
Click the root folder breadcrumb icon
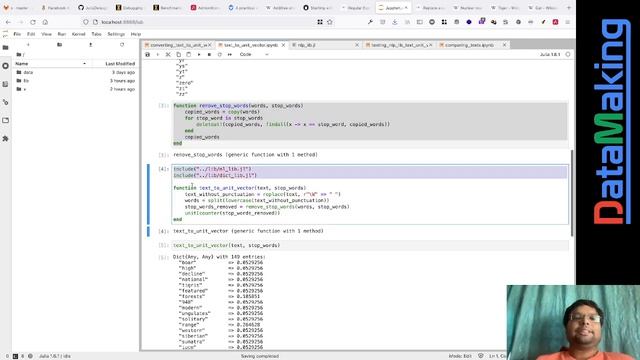pyautogui.click(x=19, y=54)
